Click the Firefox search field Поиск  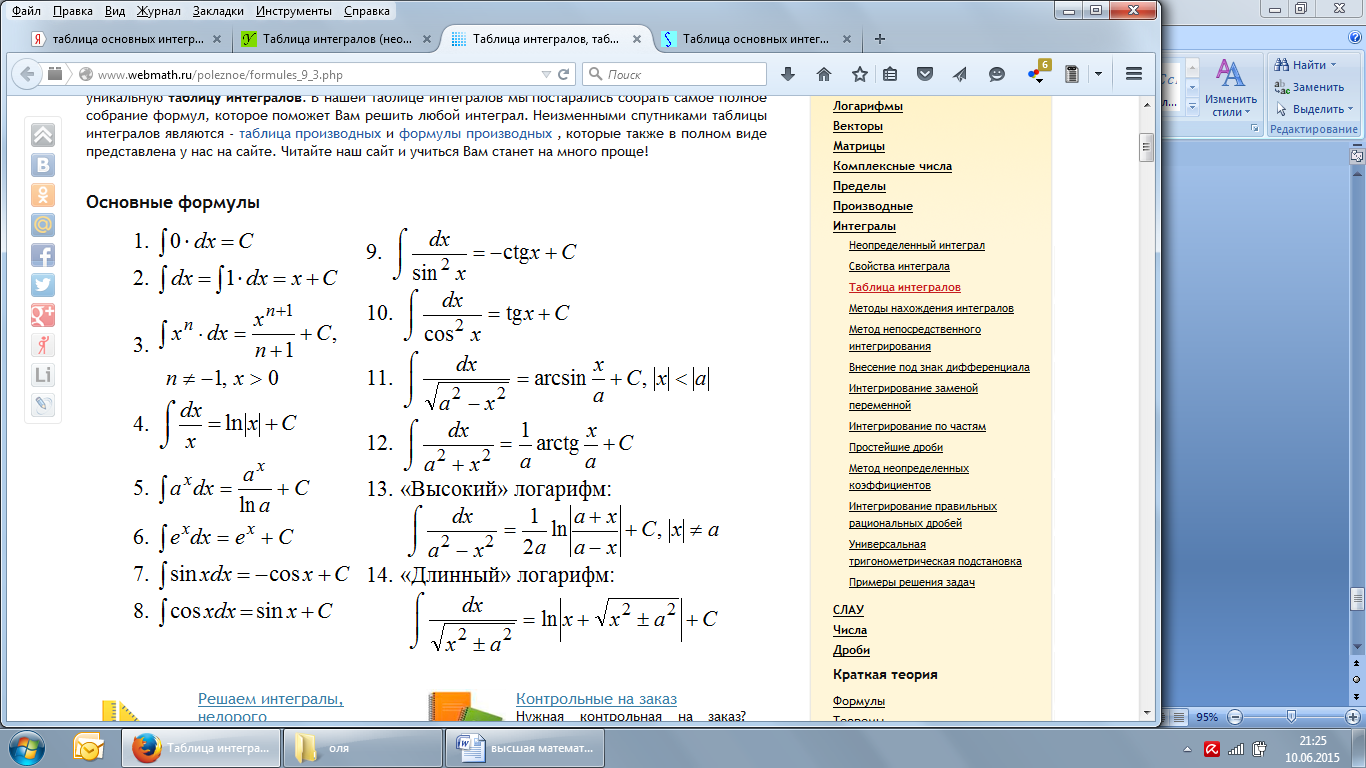[674, 74]
